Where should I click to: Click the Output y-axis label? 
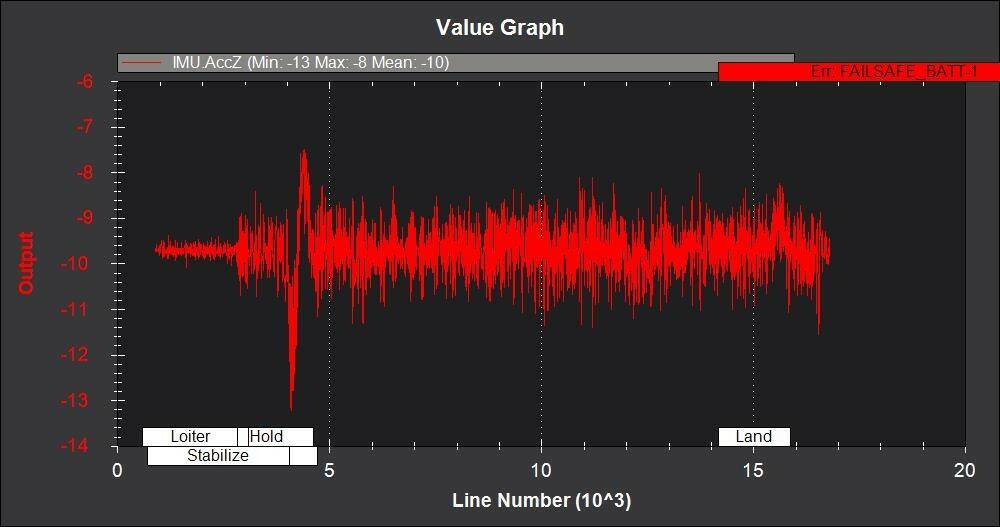coord(26,263)
